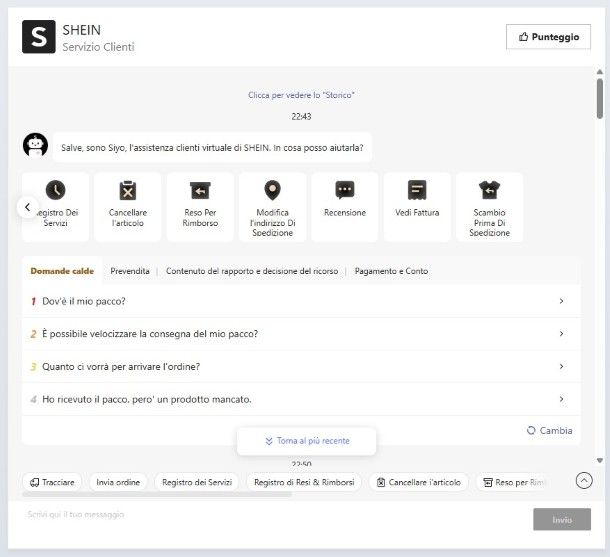Open Contenuto del rapporto e decisione tab
The image size is (610, 557).
252,271
